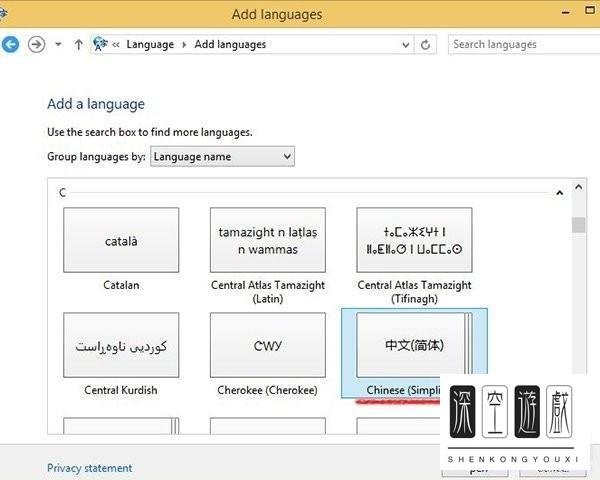Open the Privacy statement link

click(x=90, y=468)
